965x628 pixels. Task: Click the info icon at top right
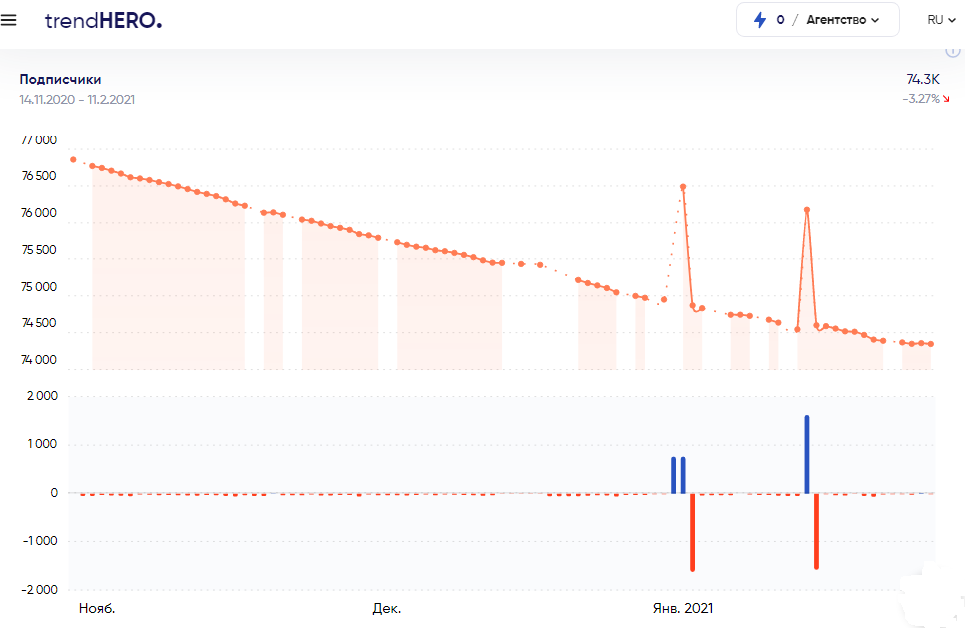[x=953, y=51]
